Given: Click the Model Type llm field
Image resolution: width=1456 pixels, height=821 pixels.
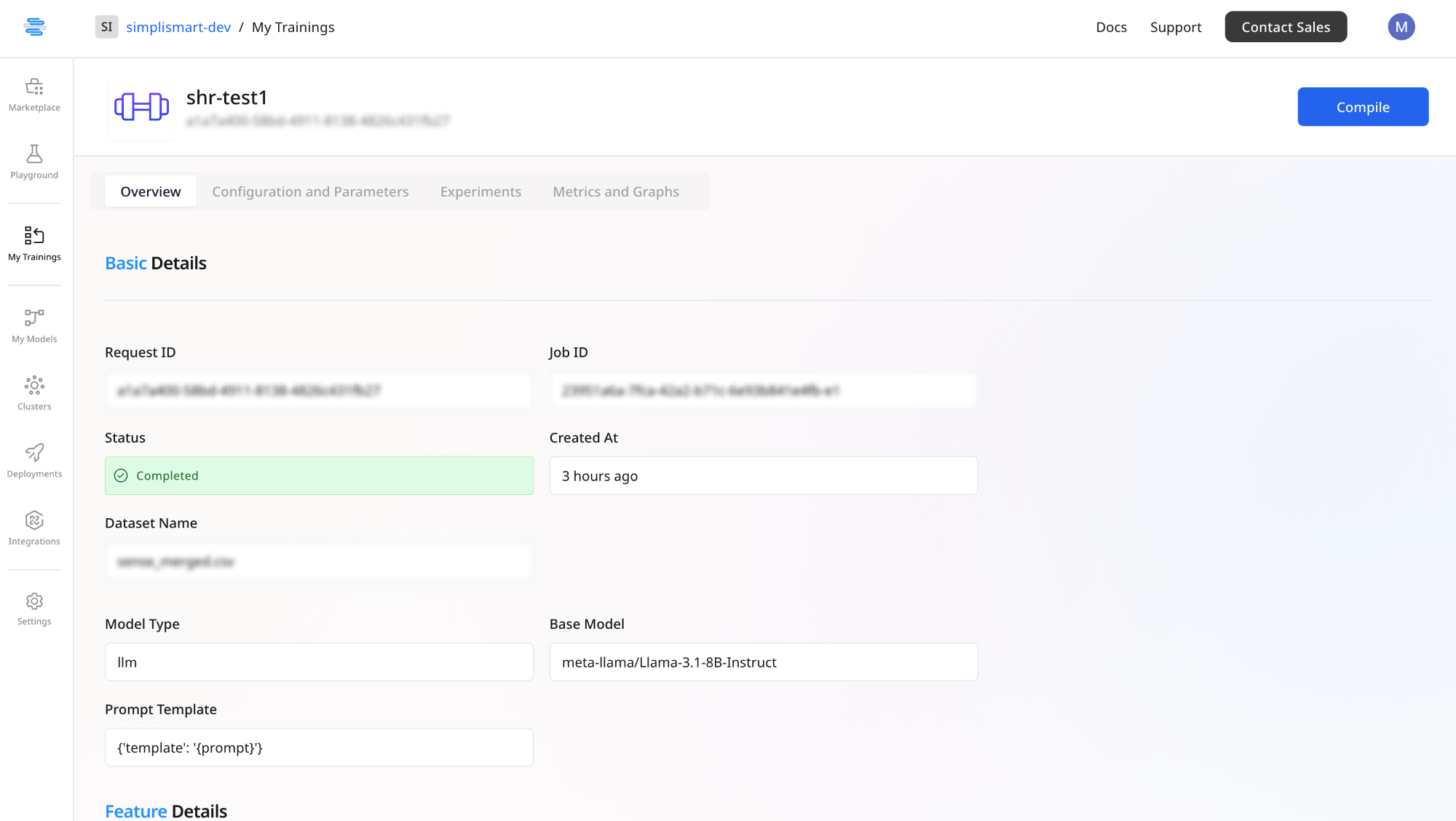Looking at the screenshot, I should click(319, 662).
